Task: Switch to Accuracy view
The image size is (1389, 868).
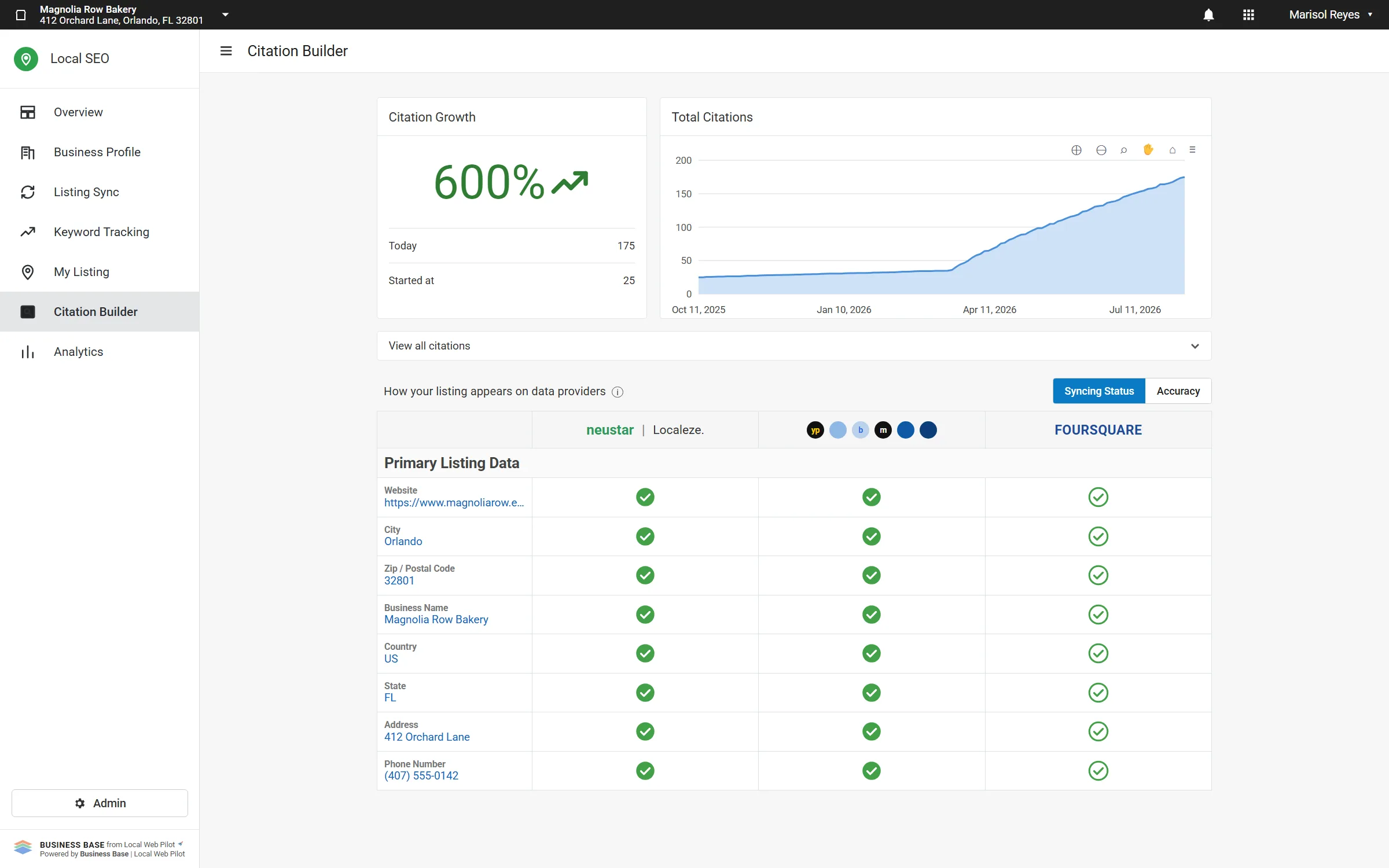Action: [1178, 391]
